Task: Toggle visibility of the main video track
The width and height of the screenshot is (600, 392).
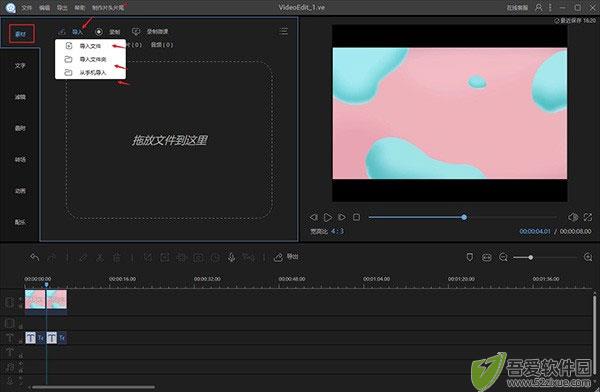Action: point(20,299)
